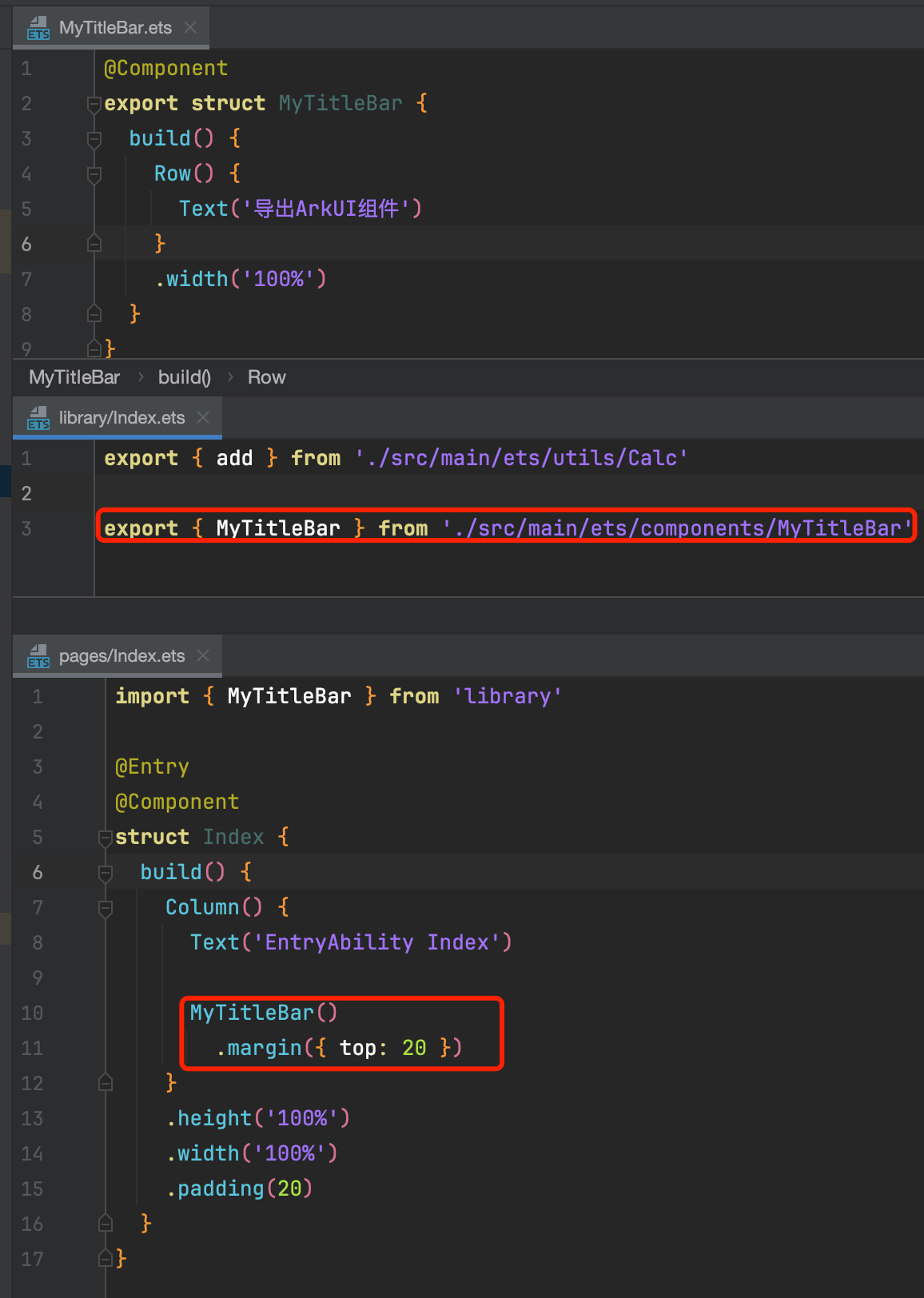Collapse the Column() block fold marker
Image resolution: width=924 pixels, height=1298 pixels.
tap(106, 908)
